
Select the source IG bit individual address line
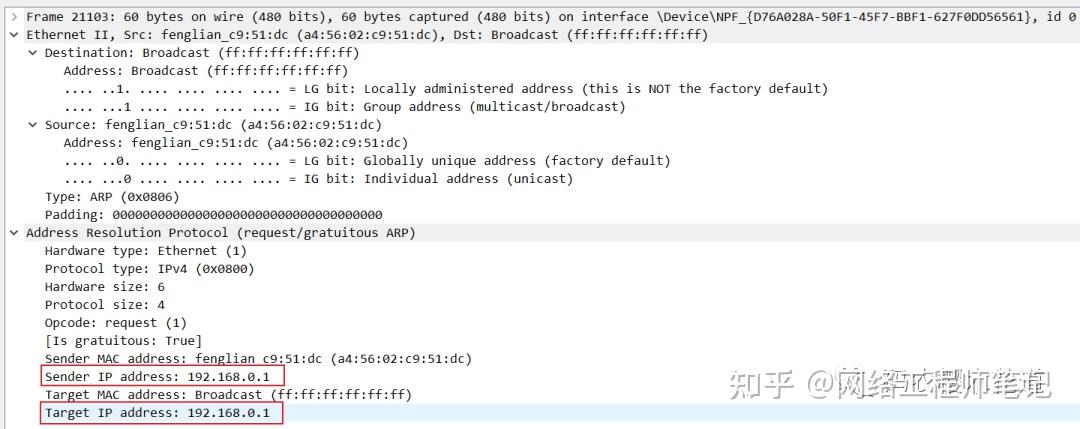click(x=318, y=179)
